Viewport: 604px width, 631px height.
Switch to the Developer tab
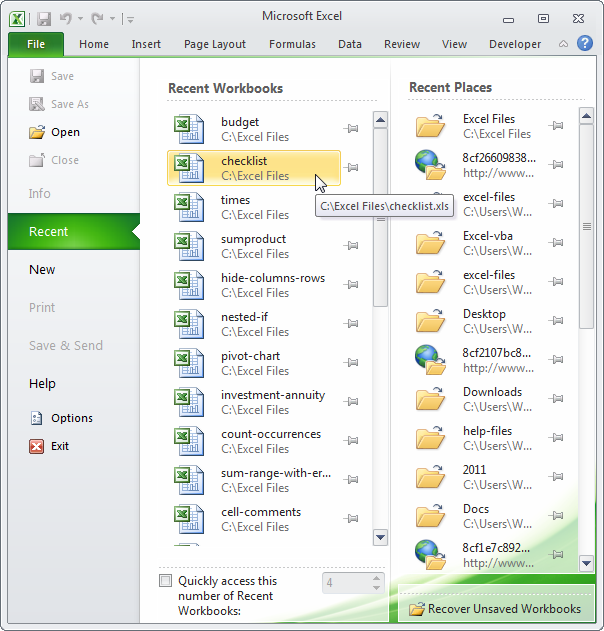pos(515,44)
